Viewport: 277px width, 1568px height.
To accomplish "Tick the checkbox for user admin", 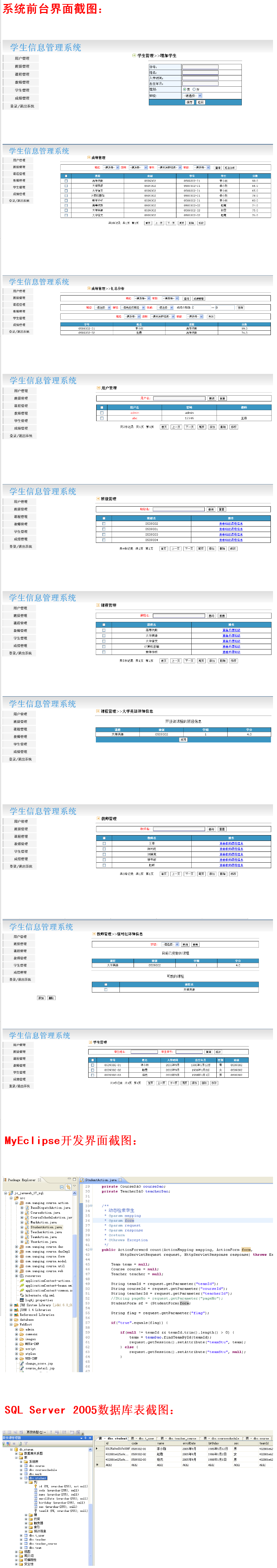I will 102,413.
